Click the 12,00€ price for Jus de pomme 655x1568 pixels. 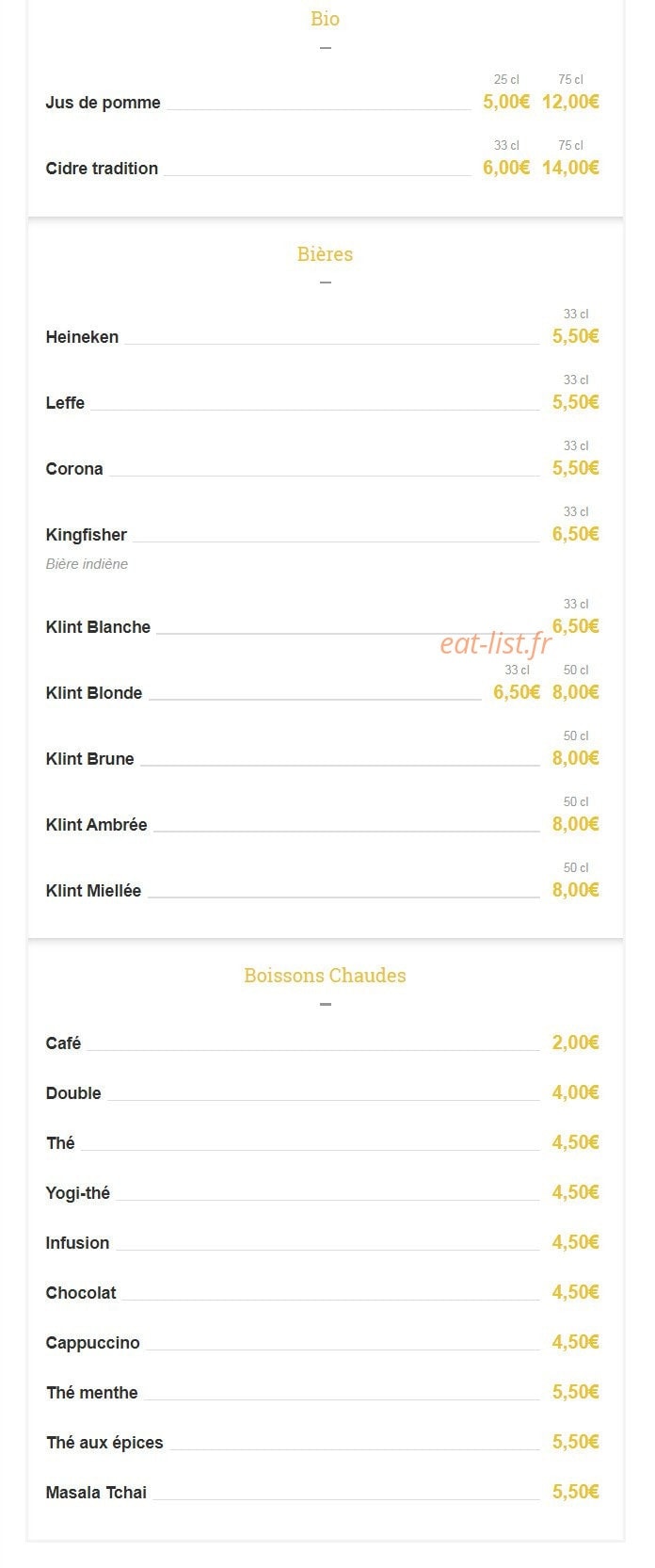click(x=570, y=102)
